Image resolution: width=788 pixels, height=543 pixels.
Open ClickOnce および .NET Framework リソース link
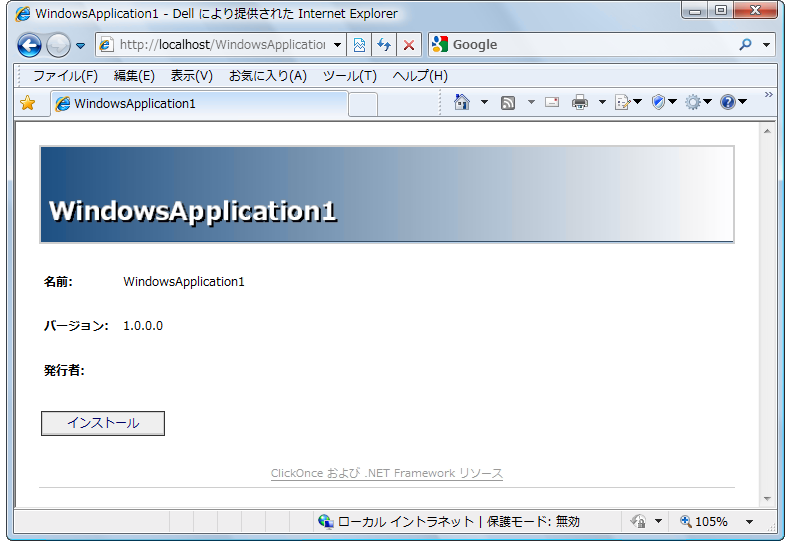[x=387, y=474]
